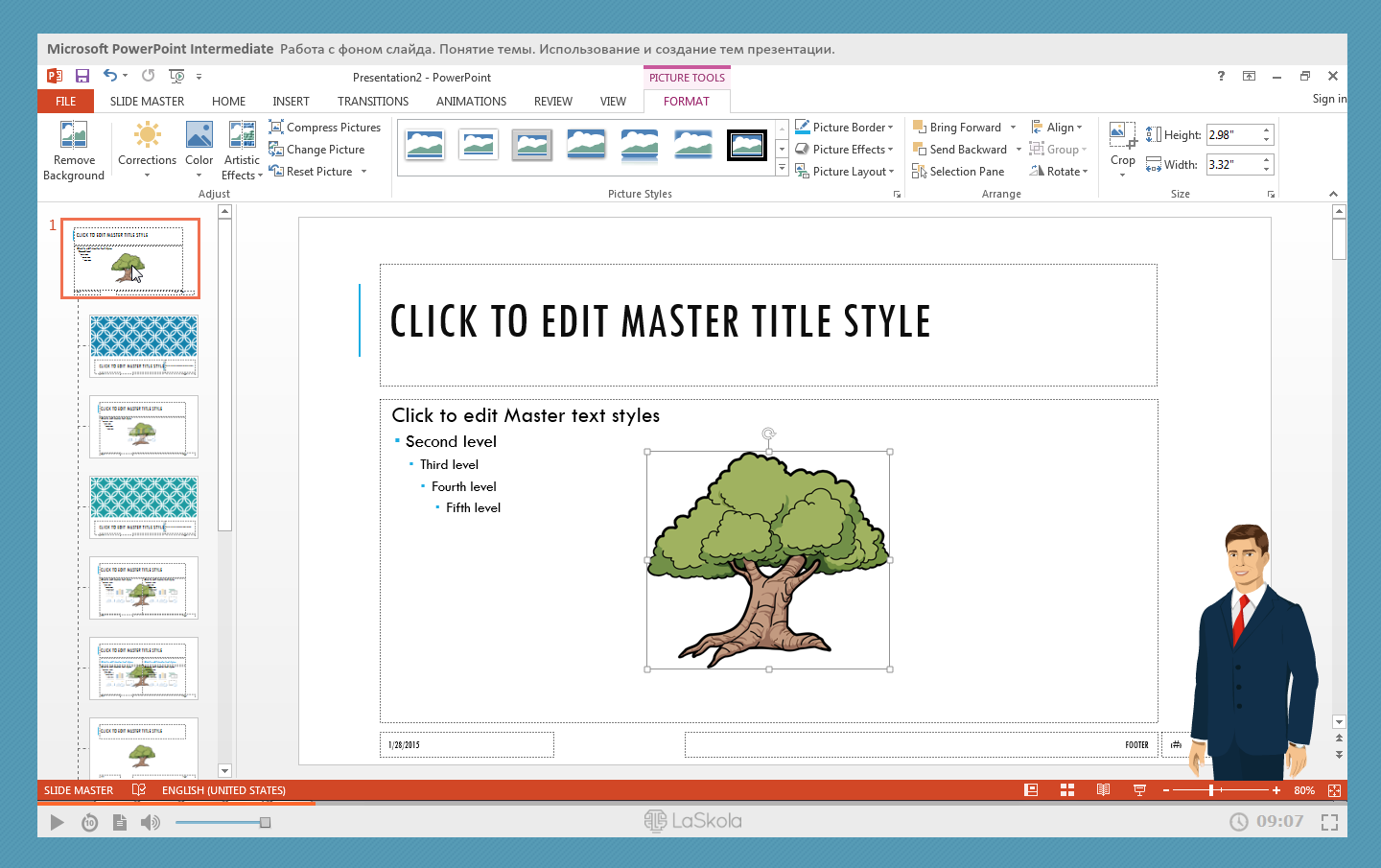
Task: Open the SLIDE MASTER ribbon tab
Action: (147, 102)
